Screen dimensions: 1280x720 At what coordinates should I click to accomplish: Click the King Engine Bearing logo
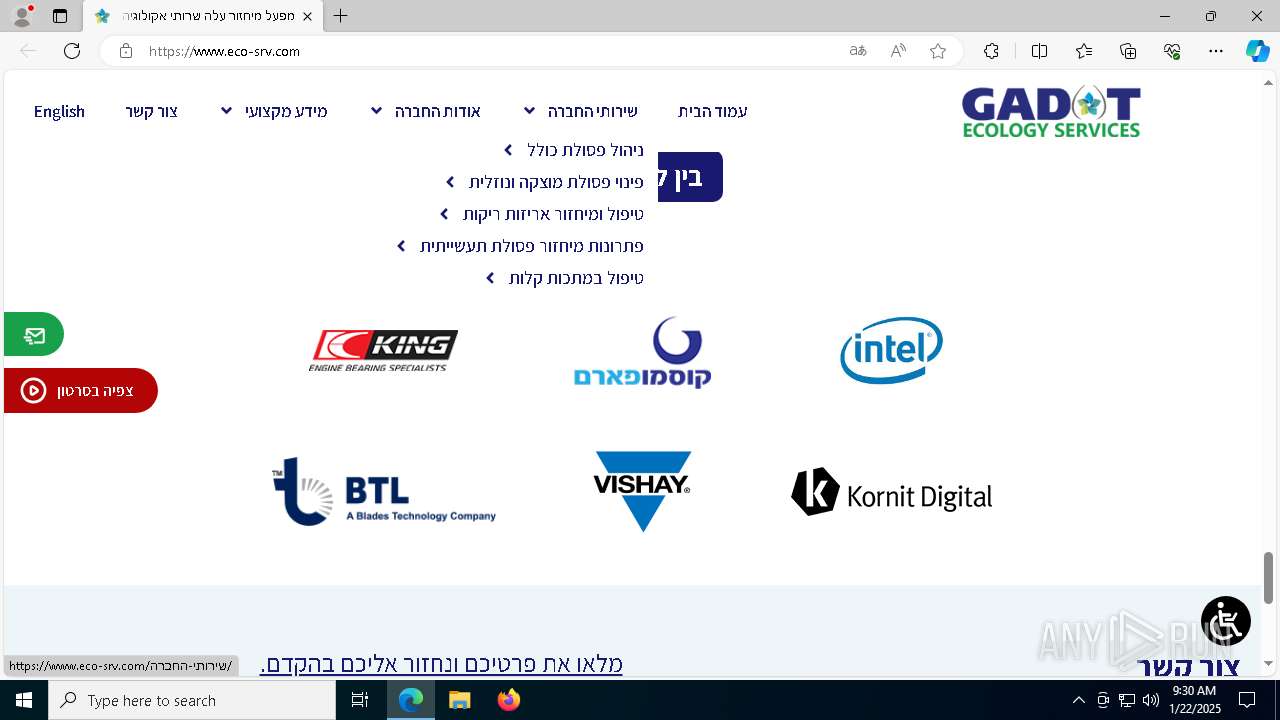click(383, 351)
